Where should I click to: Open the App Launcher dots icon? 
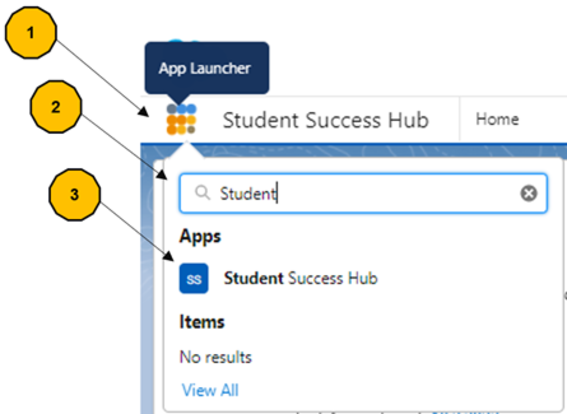click(181, 119)
